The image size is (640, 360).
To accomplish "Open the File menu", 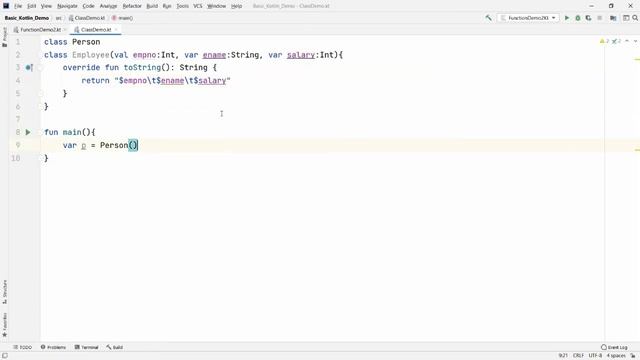I will tap(18, 6).
